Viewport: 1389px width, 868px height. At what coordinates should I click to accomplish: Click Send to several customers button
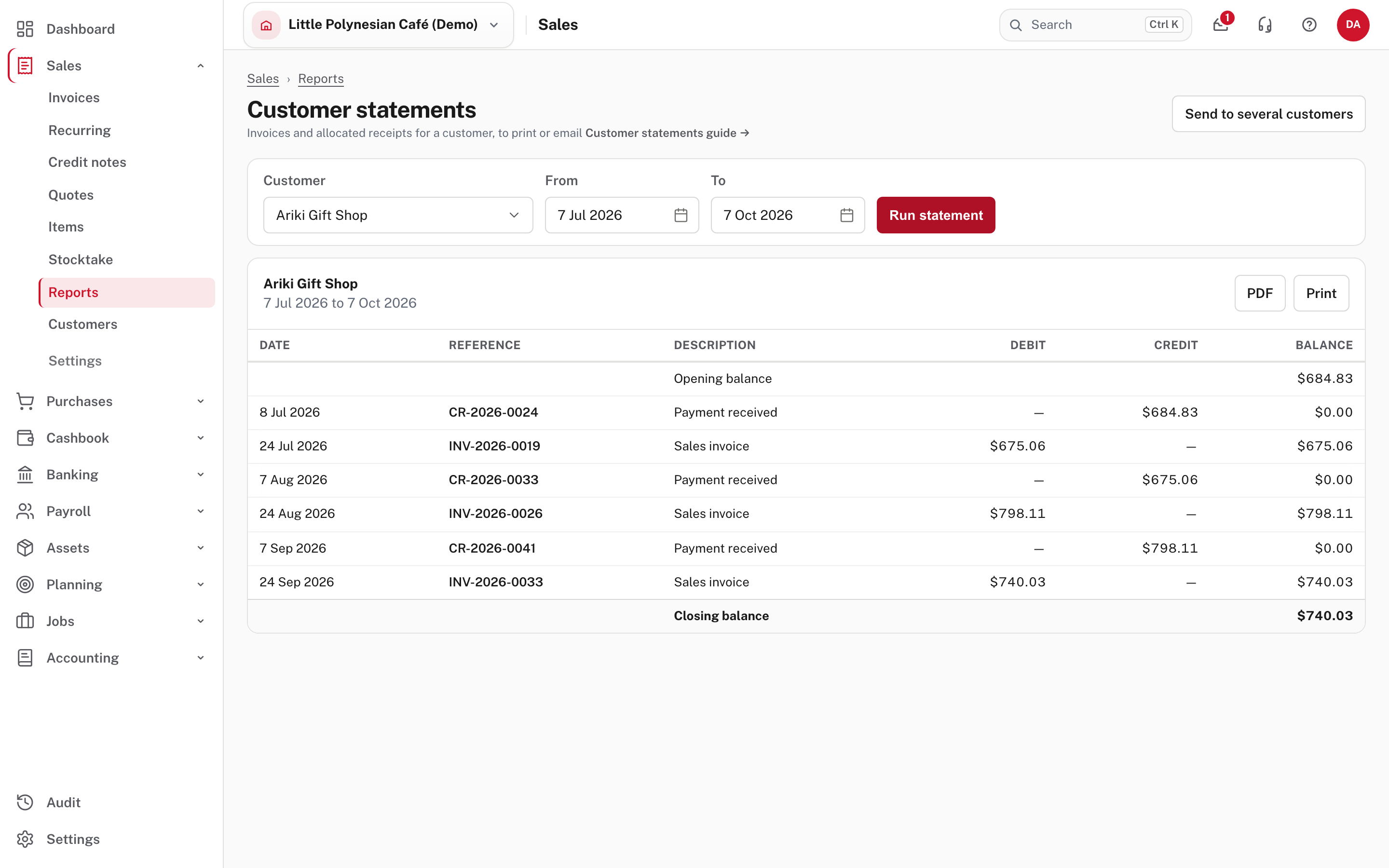pyautogui.click(x=1268, y=114)
